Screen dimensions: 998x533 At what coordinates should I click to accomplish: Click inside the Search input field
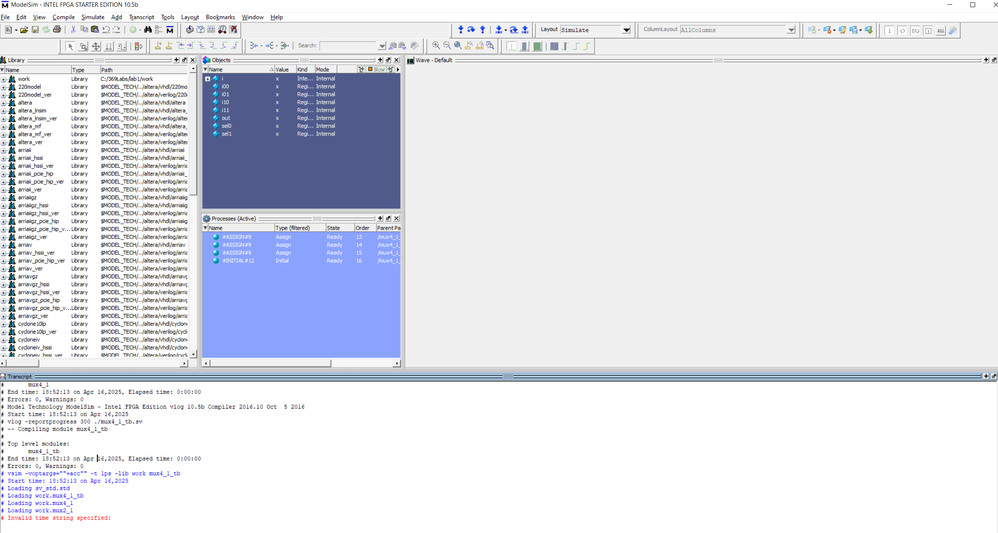click(349, 46)
